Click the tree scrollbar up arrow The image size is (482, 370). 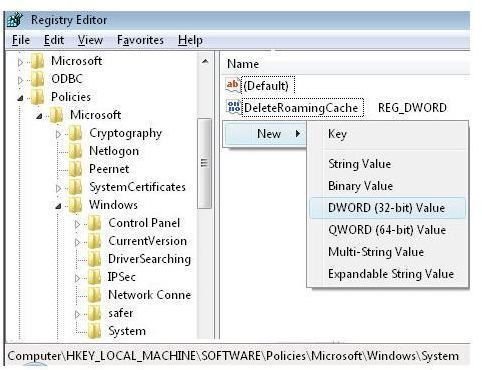pyautogui.click(x=205, y=61)
